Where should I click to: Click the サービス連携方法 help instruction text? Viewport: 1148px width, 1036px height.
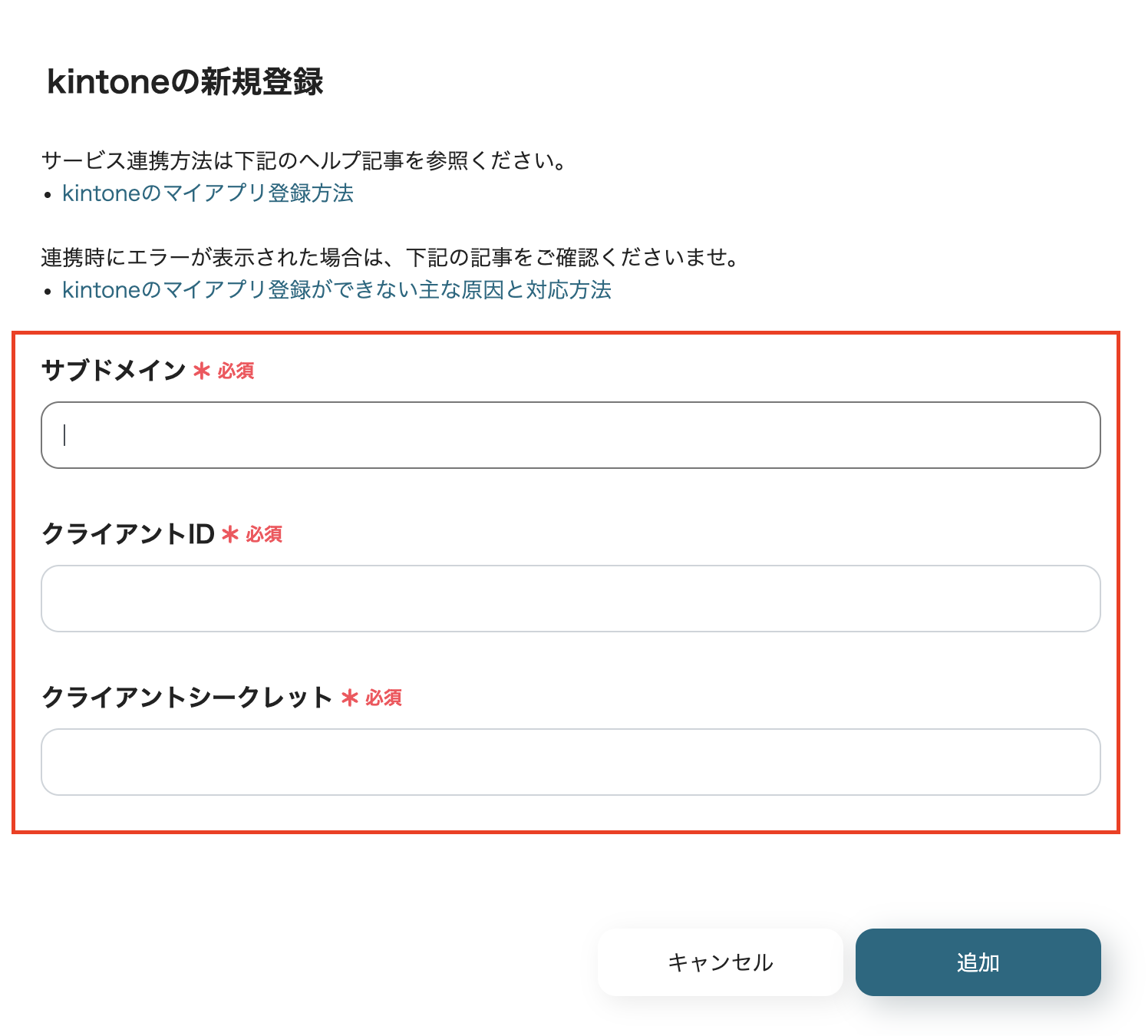tap(304, 161)
